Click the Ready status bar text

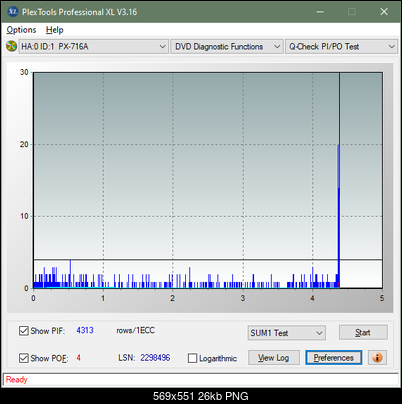[16, 380]
